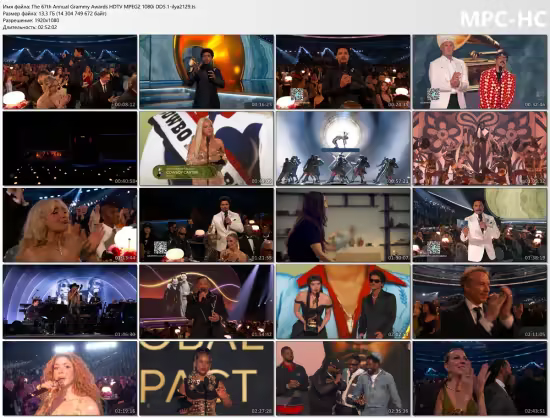The height and width of the screenshot is (418, 550).
Task: Click the 01:23:55 timestamp on the white suit thumbnail
Action: pyautogui.click(x=262, y=258)
